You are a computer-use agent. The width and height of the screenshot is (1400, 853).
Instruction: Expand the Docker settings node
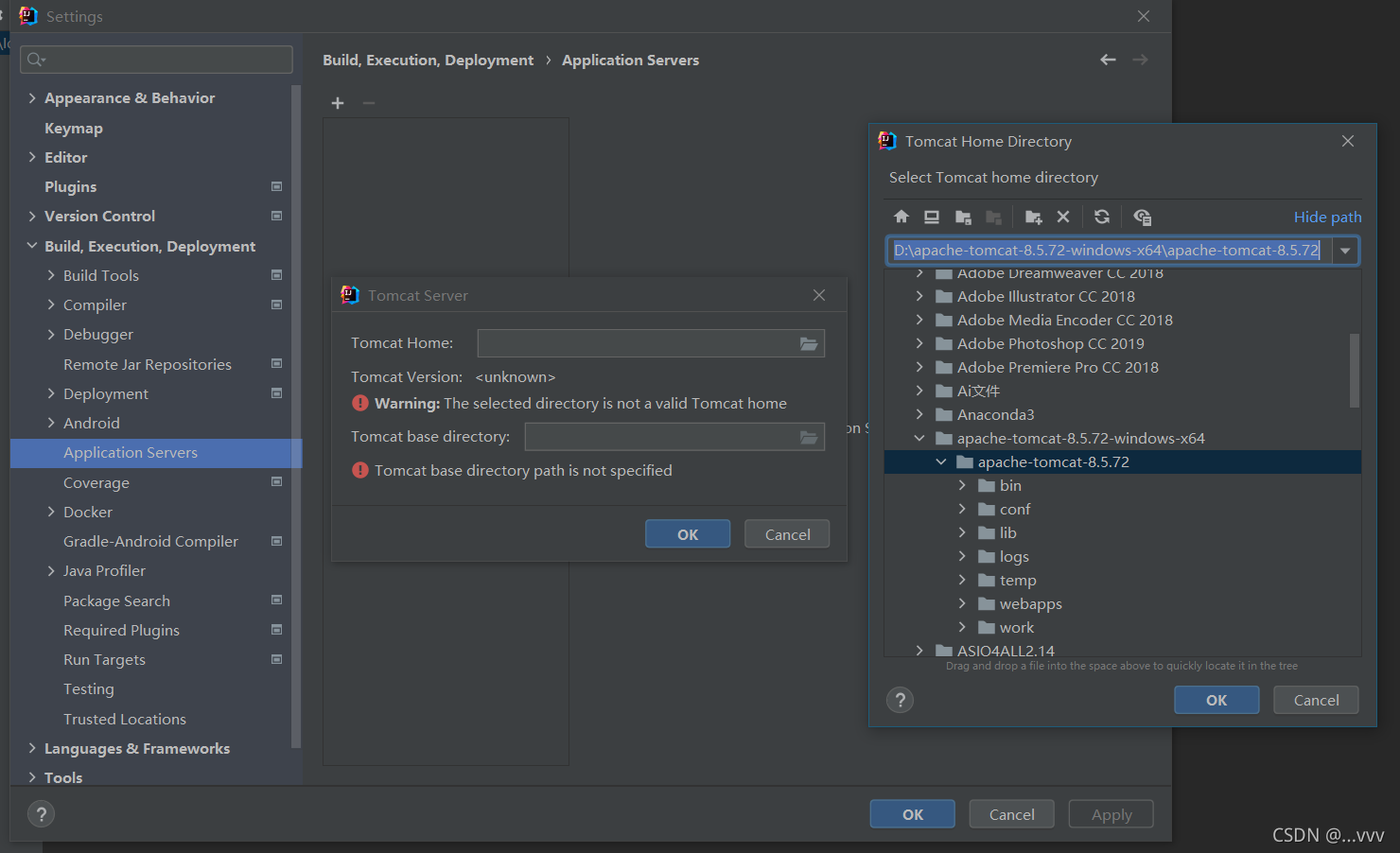(x=51, y=512)
